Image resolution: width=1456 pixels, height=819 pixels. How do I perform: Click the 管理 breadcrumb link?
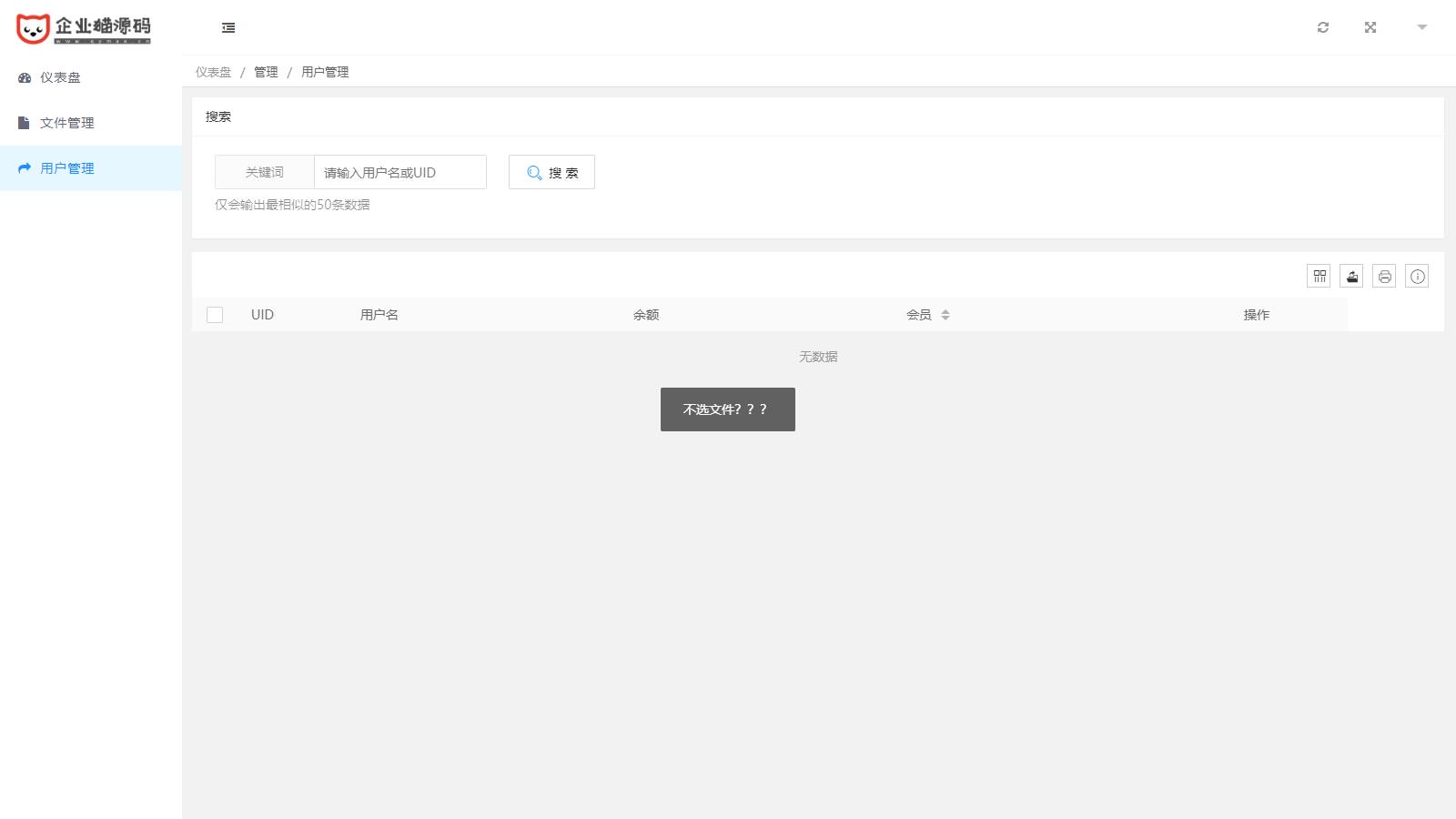[x=266, y=72]
